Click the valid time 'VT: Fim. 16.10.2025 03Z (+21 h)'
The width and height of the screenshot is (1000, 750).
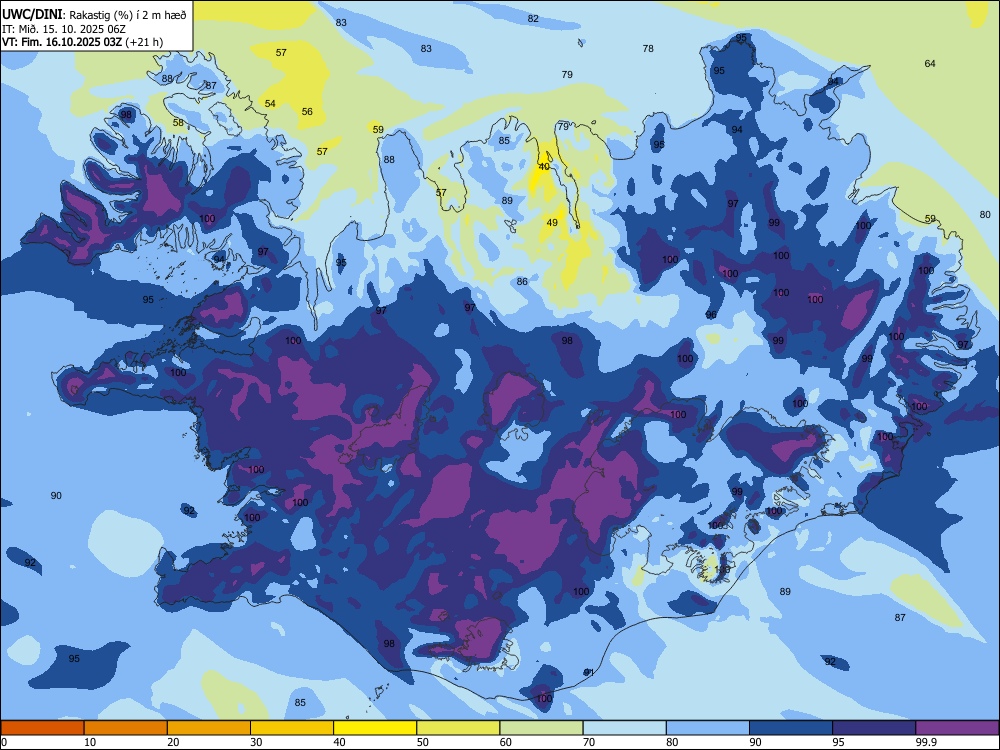82,42
